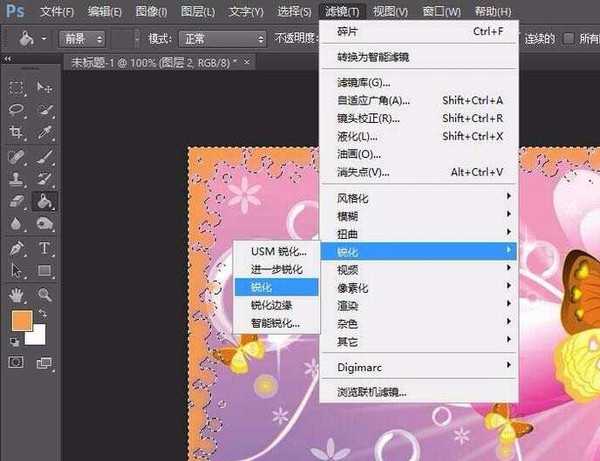
Task: Choose 碎片 Ctrl+F last filter
Action: [419, 31]
